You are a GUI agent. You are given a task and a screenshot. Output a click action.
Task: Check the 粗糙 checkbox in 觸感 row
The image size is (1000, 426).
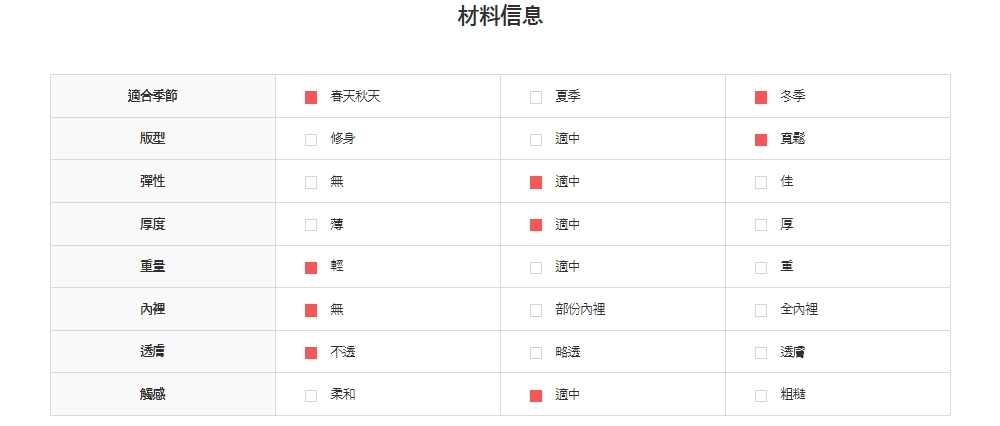(761, 395)
